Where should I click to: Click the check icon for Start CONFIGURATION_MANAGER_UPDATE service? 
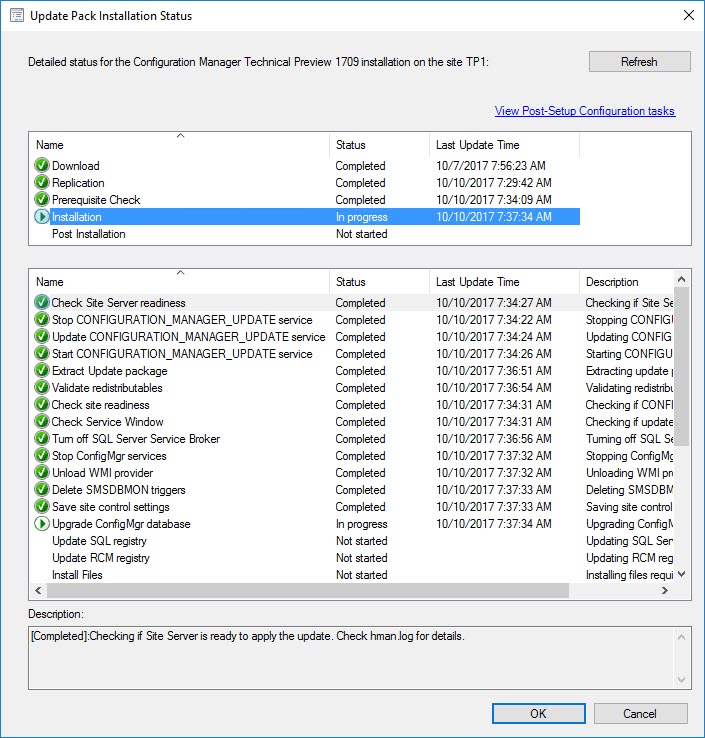(x=42, y=353)
